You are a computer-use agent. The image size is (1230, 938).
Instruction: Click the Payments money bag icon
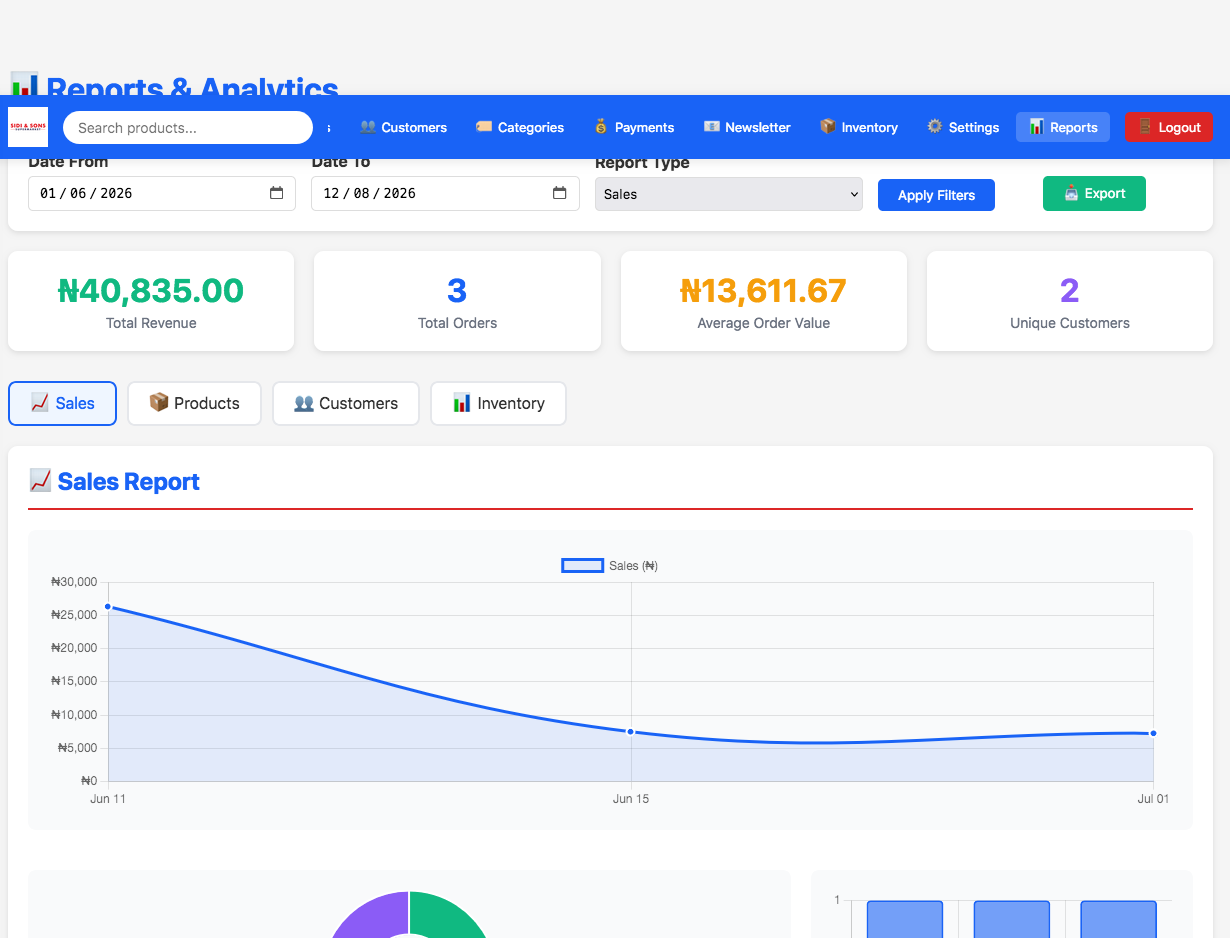pos(601,127)
